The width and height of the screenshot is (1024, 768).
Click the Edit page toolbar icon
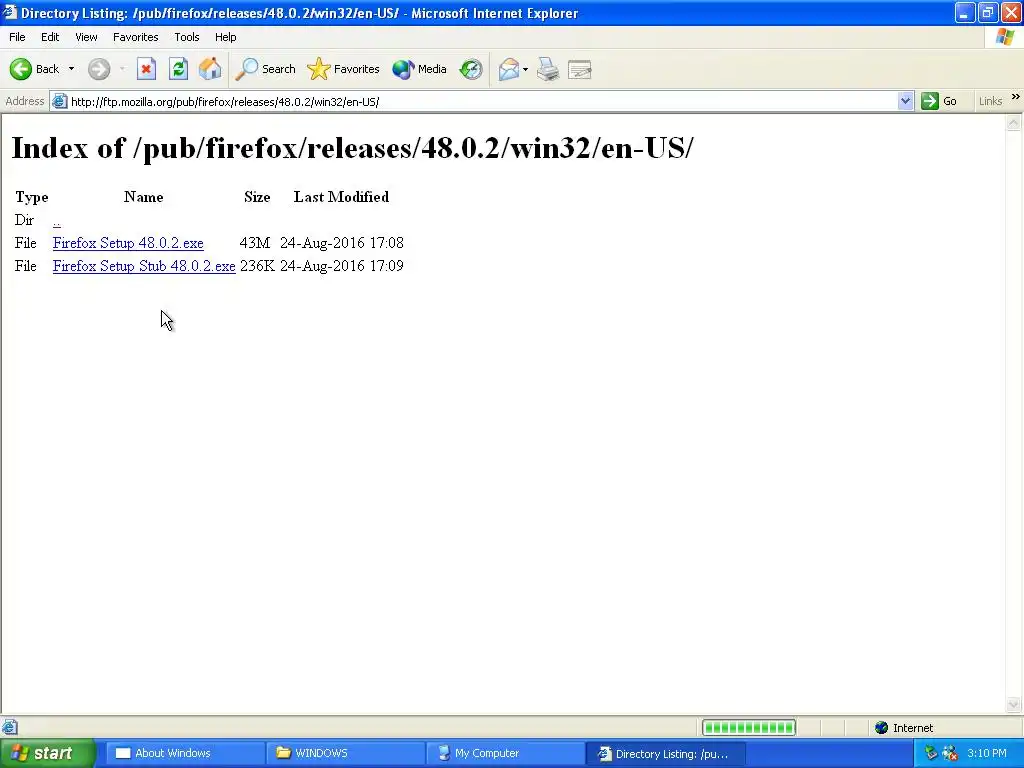[580, 69]
